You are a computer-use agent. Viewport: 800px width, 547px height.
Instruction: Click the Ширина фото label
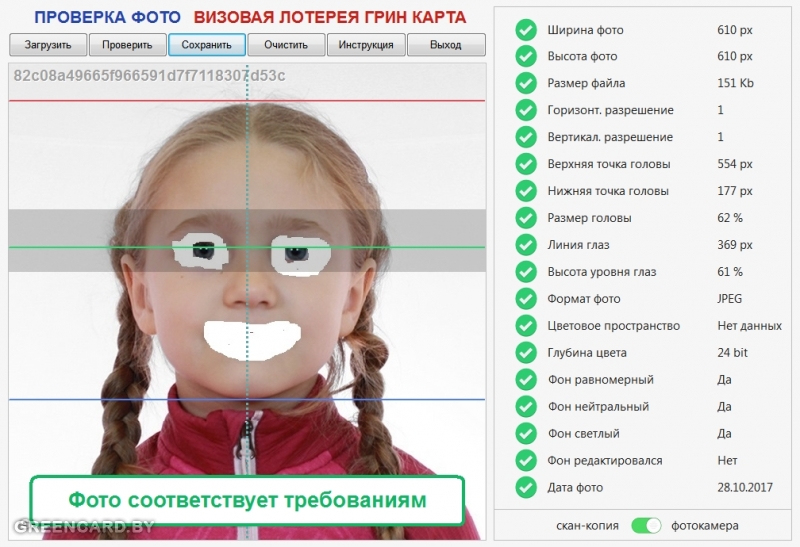coord(585,30)
